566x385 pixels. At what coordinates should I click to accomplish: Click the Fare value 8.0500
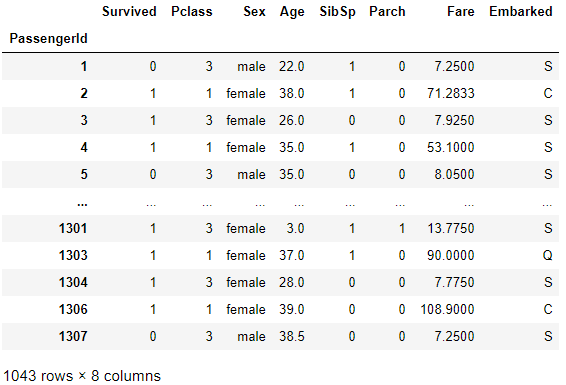[454, 175]
